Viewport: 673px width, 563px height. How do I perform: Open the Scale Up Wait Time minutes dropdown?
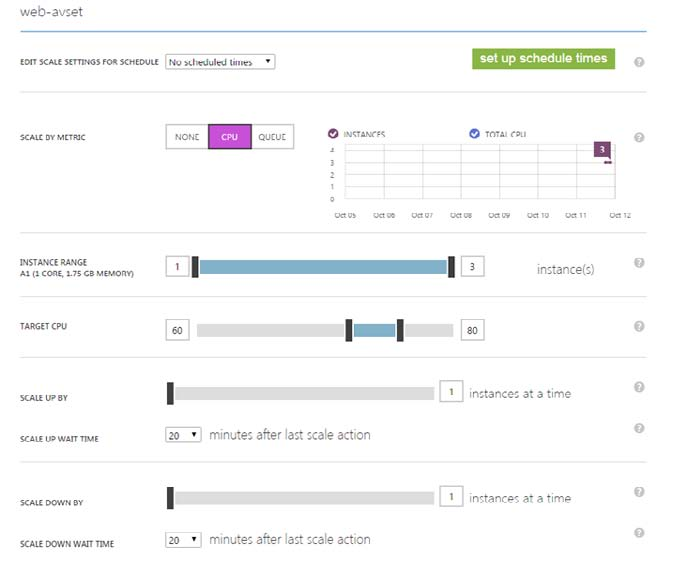(x=183, y=435)
